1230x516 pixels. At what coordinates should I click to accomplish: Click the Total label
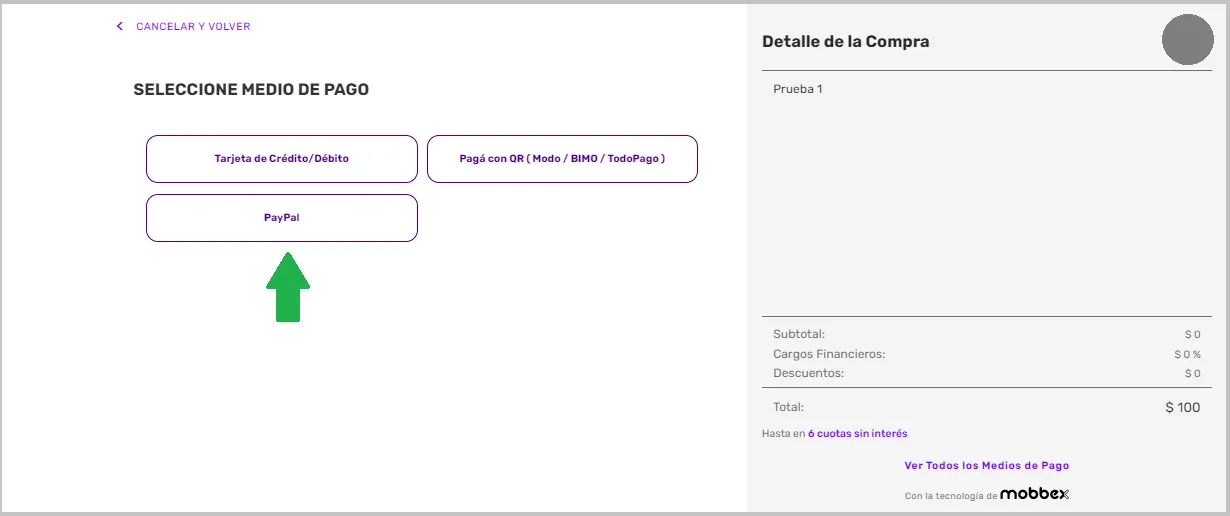(x=788, y=407)
